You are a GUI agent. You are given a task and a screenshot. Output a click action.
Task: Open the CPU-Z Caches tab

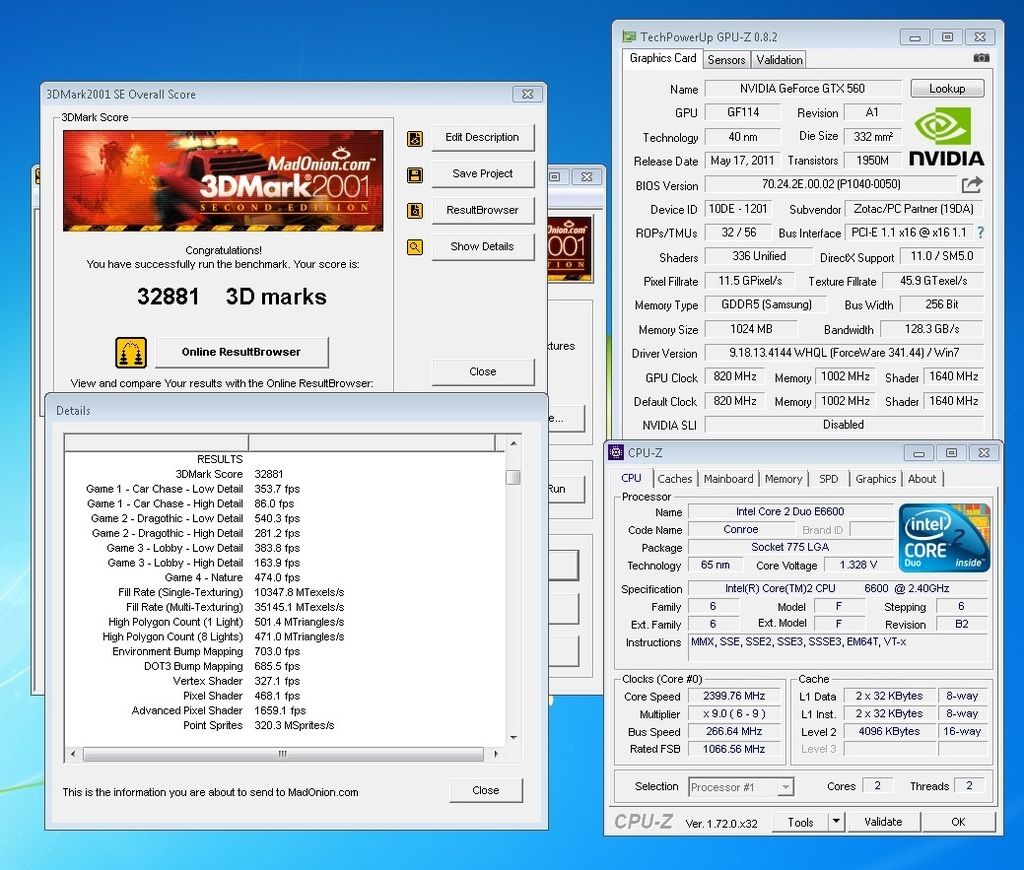coord(675,479)
